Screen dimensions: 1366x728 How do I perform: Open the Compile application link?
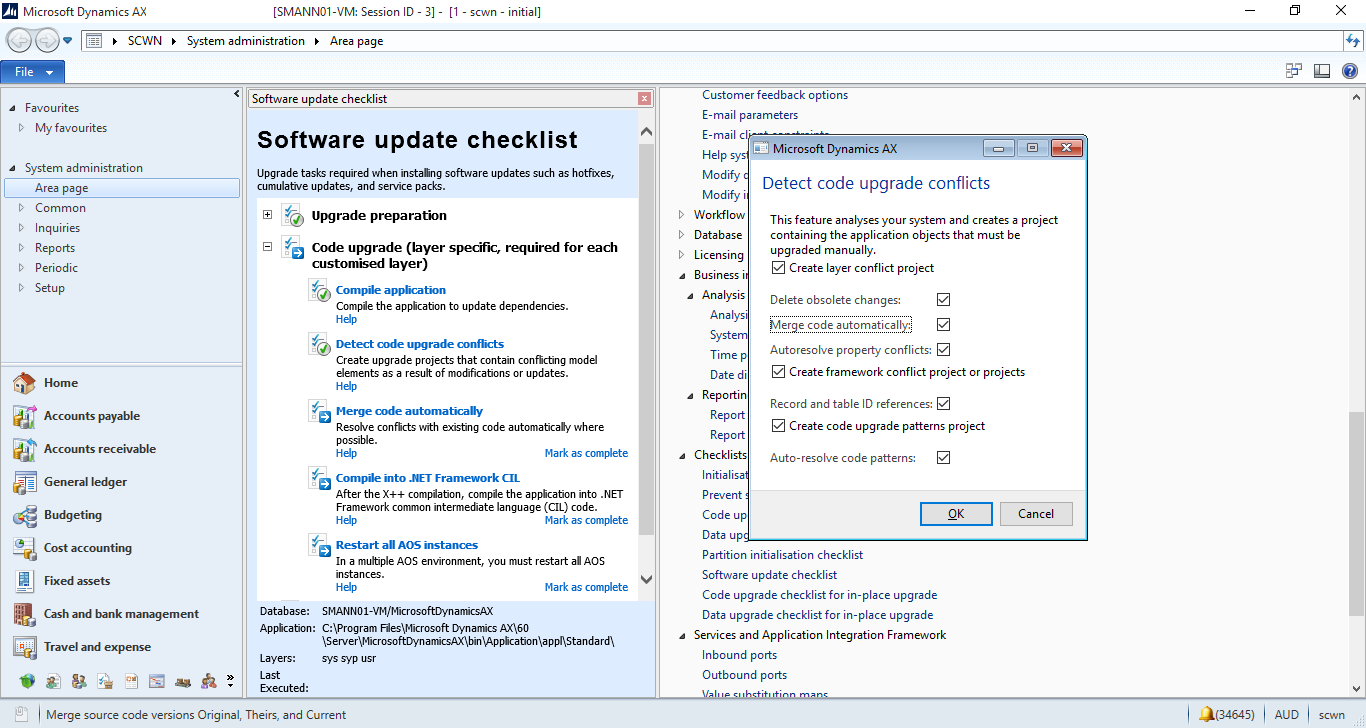pos(391,290)
